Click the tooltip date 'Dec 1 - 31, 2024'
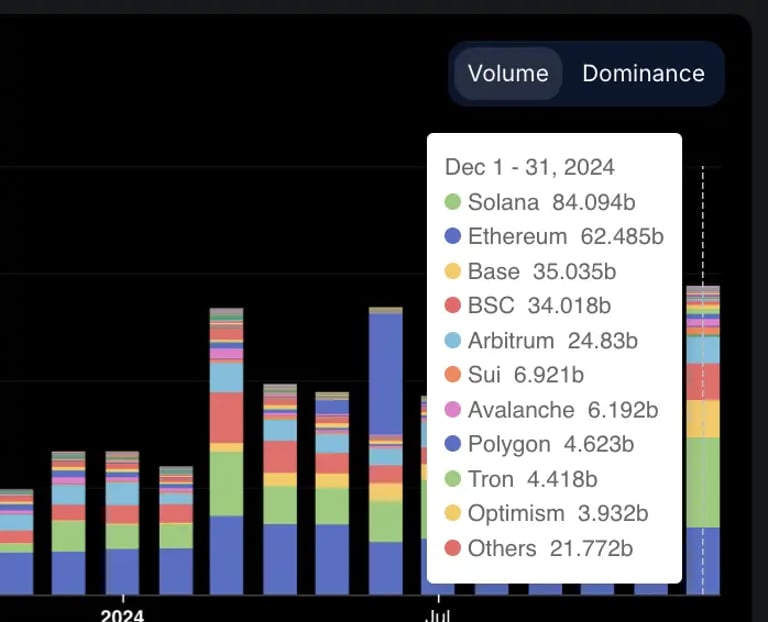Image resolution: width=768 pixels, height=622 pixels. 529,167
